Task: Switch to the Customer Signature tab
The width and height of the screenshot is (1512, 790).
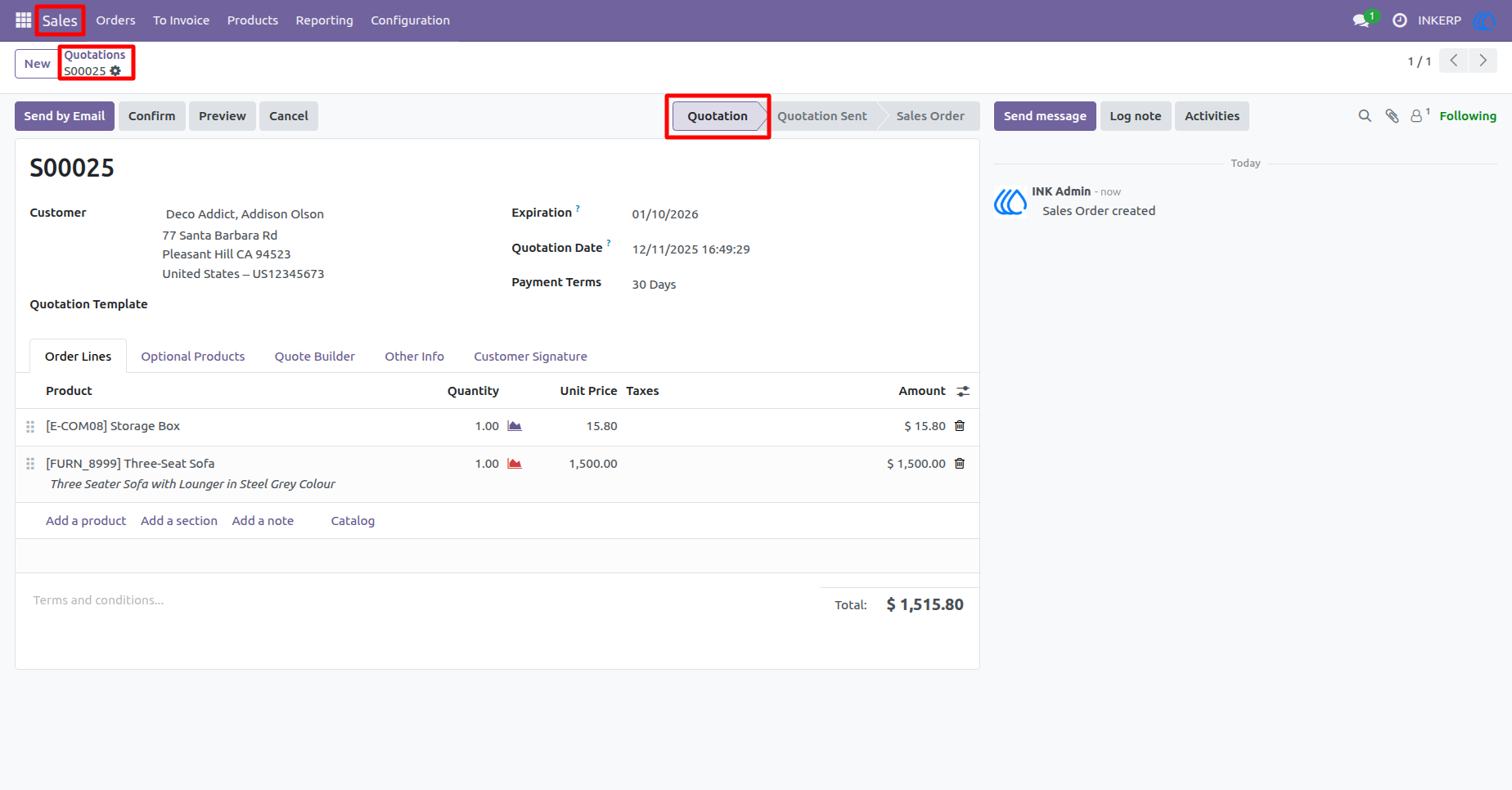Action: pos(530,357)
